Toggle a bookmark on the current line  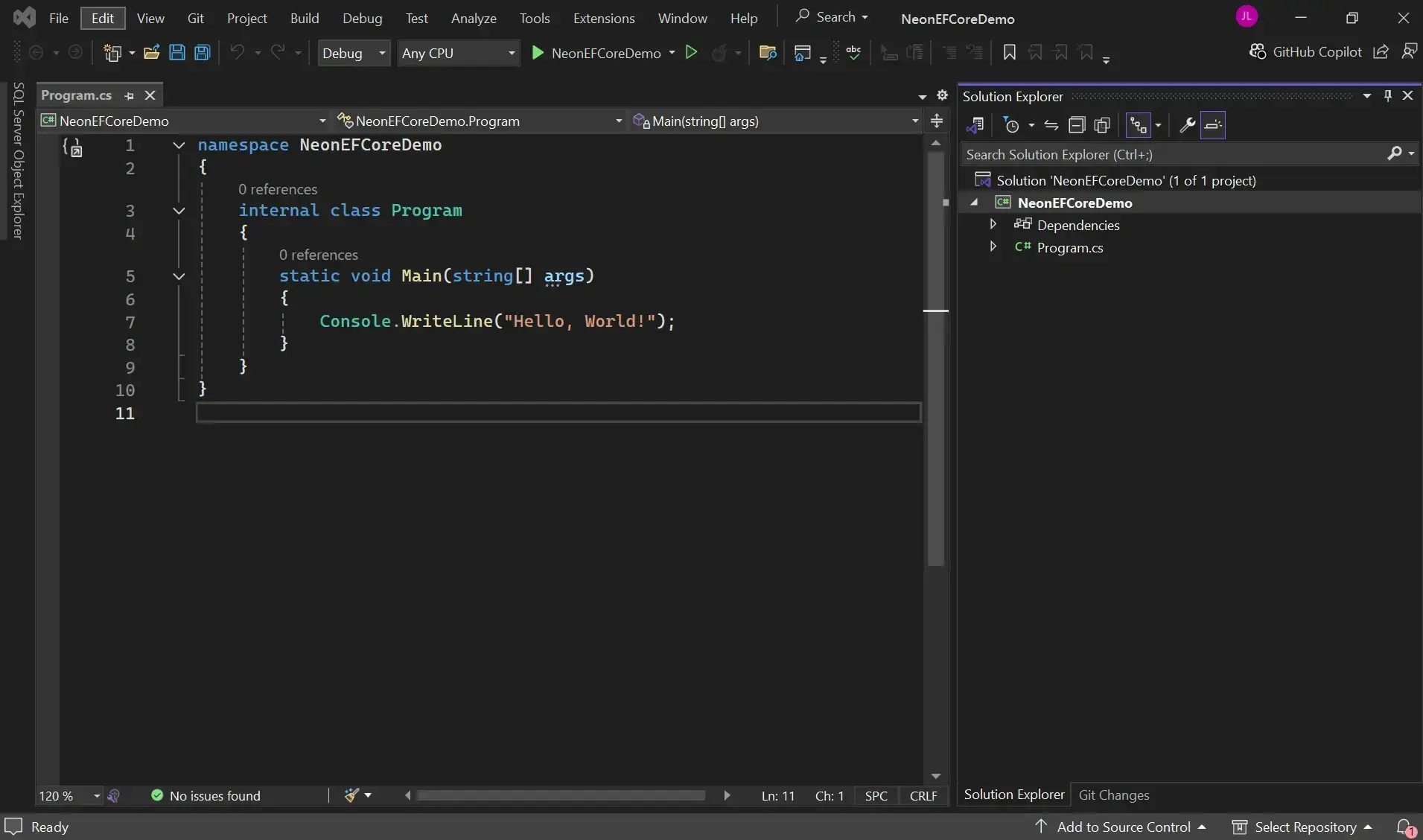1009,52
